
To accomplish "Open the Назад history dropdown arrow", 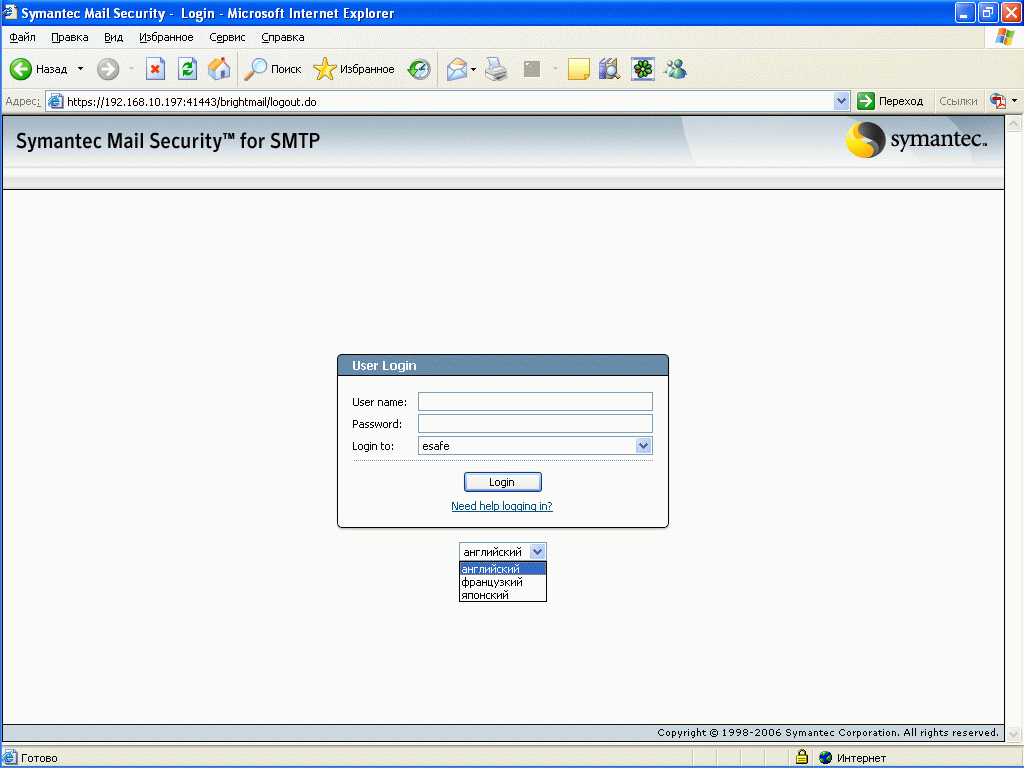I will [80, 69].
